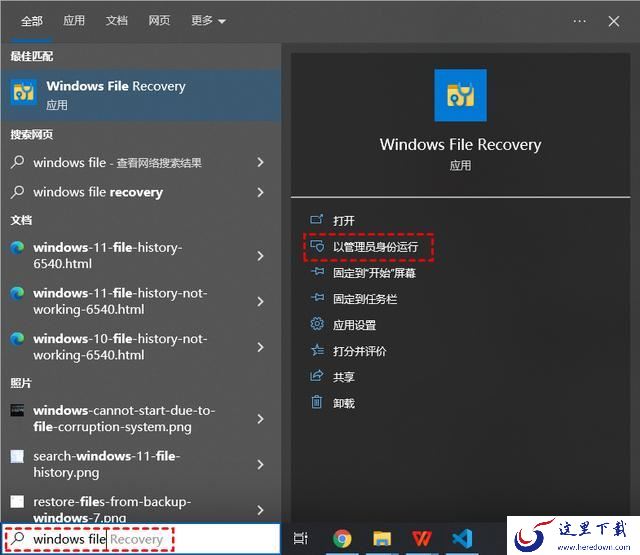Click Edge icon of windows-11-file-history-6540.html
Viewport: 640px width, 555px height.
coord(17,248)
